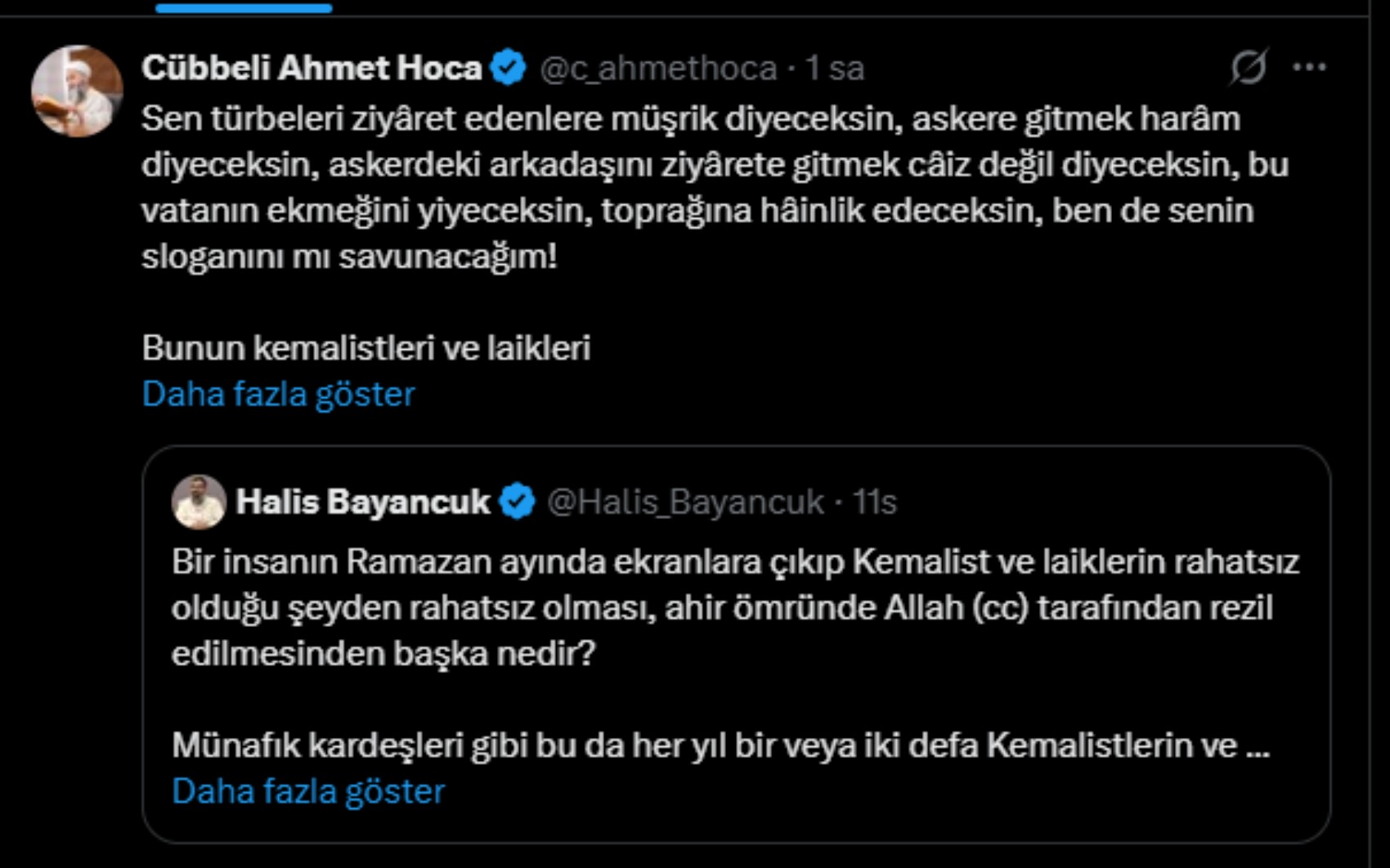Click the verified badge beside Halis Bayancuk
1390x868 pixels.
pyautogui.click(x=517, y=501)
